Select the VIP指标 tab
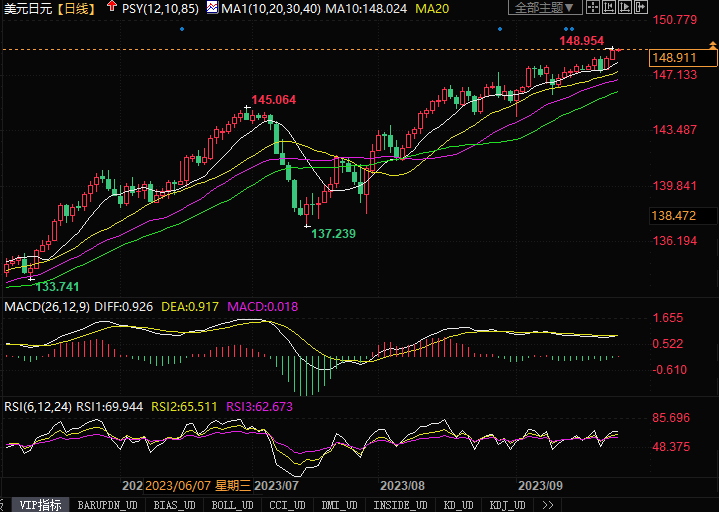 pyautogui.click(x=40, y=505)
